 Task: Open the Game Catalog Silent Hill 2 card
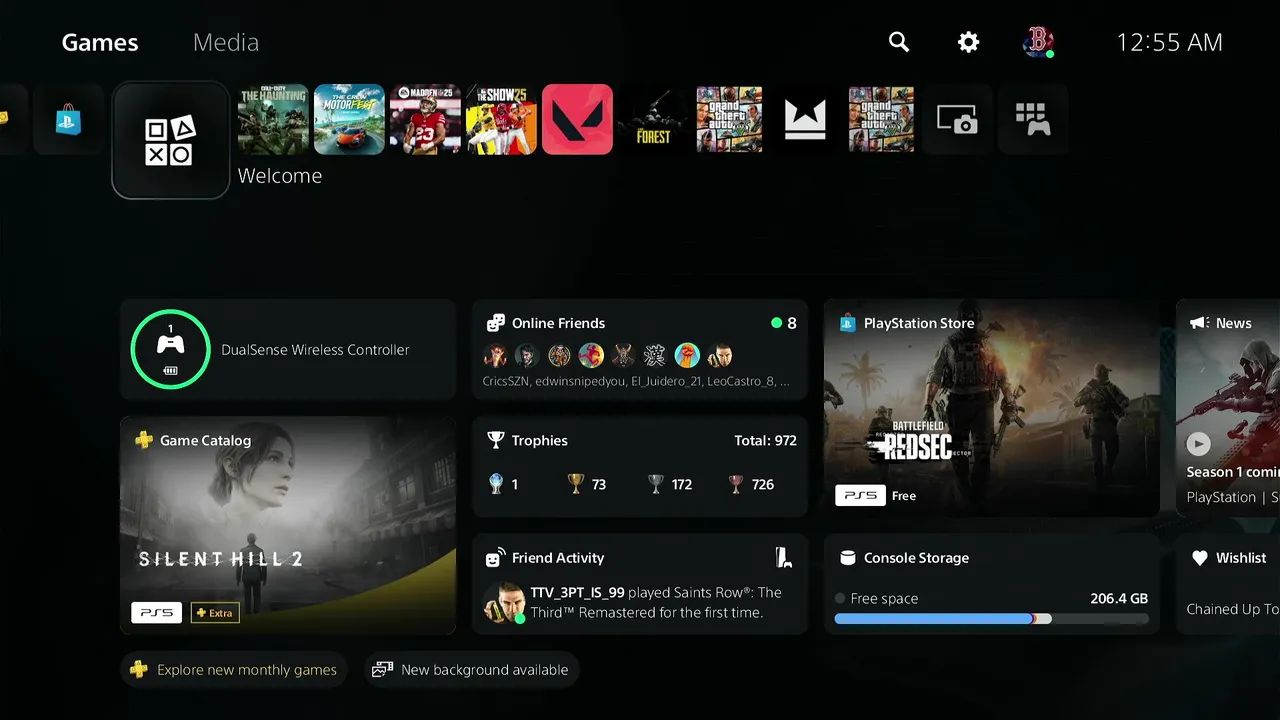(x=288, y=525)
